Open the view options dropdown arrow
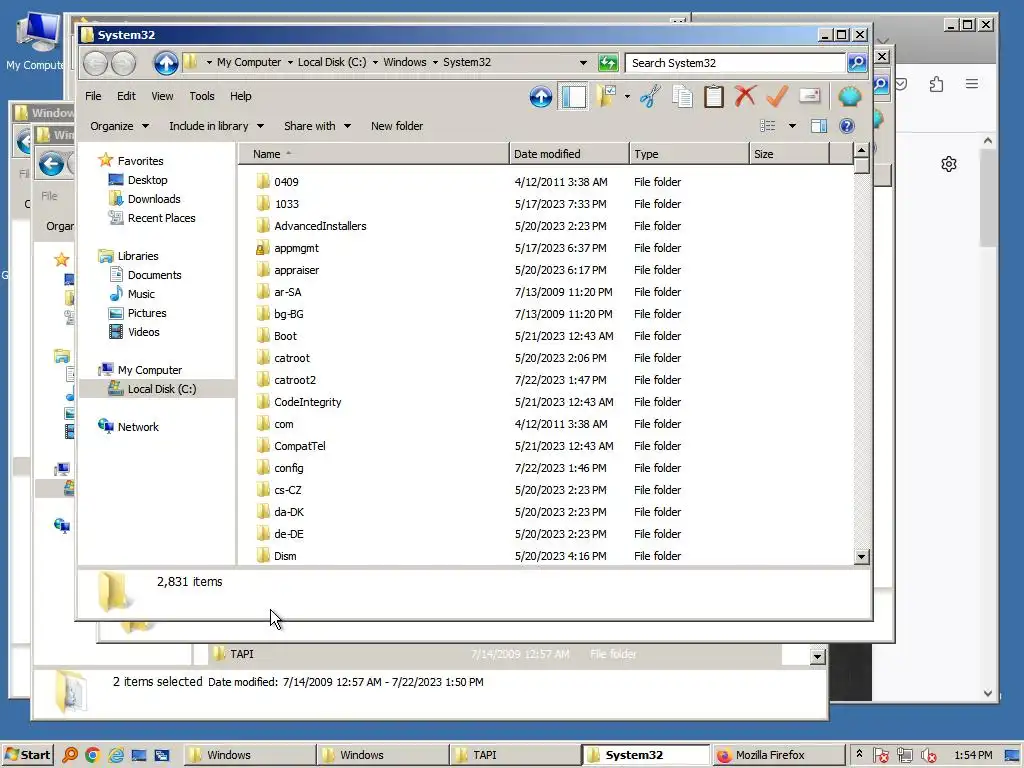Viewport: 1024px width, 768px height. [x=792, y=126]
